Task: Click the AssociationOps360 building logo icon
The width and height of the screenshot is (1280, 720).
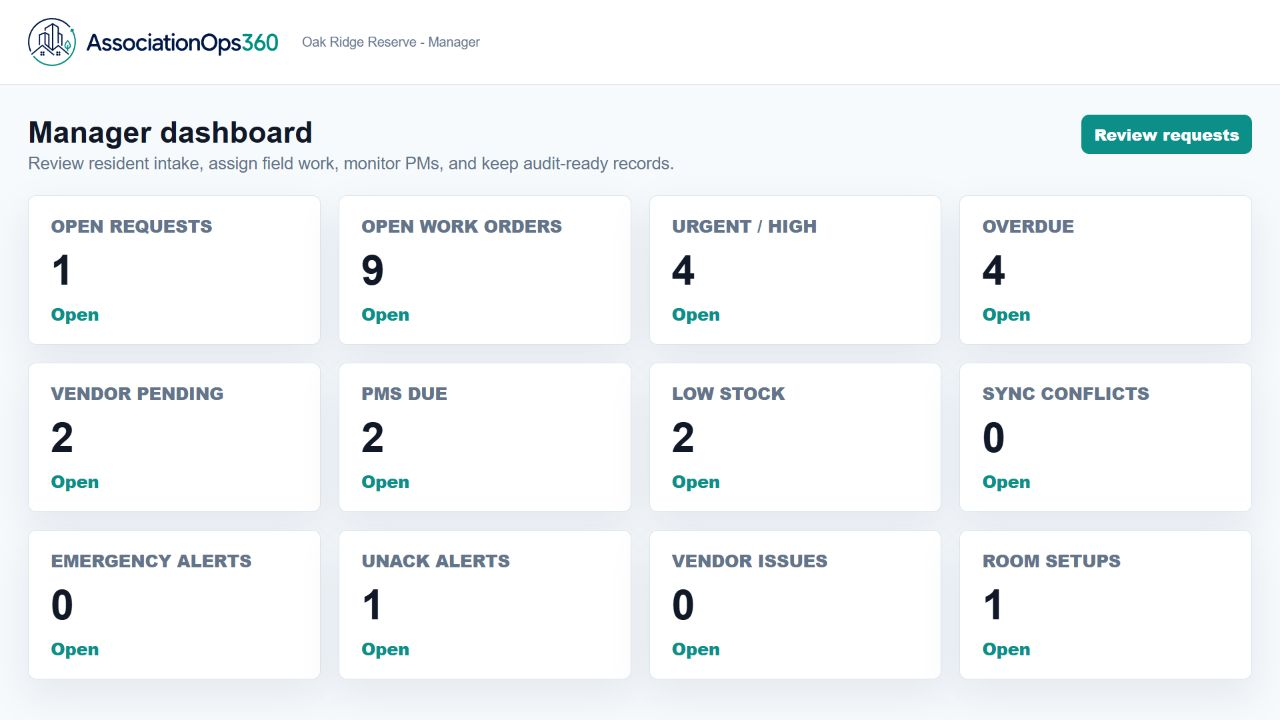Action: click(52, 42)
